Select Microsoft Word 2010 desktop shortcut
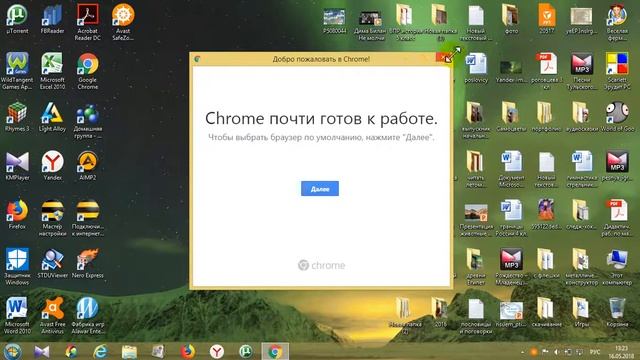640x360 pixels. pos(17,316)
